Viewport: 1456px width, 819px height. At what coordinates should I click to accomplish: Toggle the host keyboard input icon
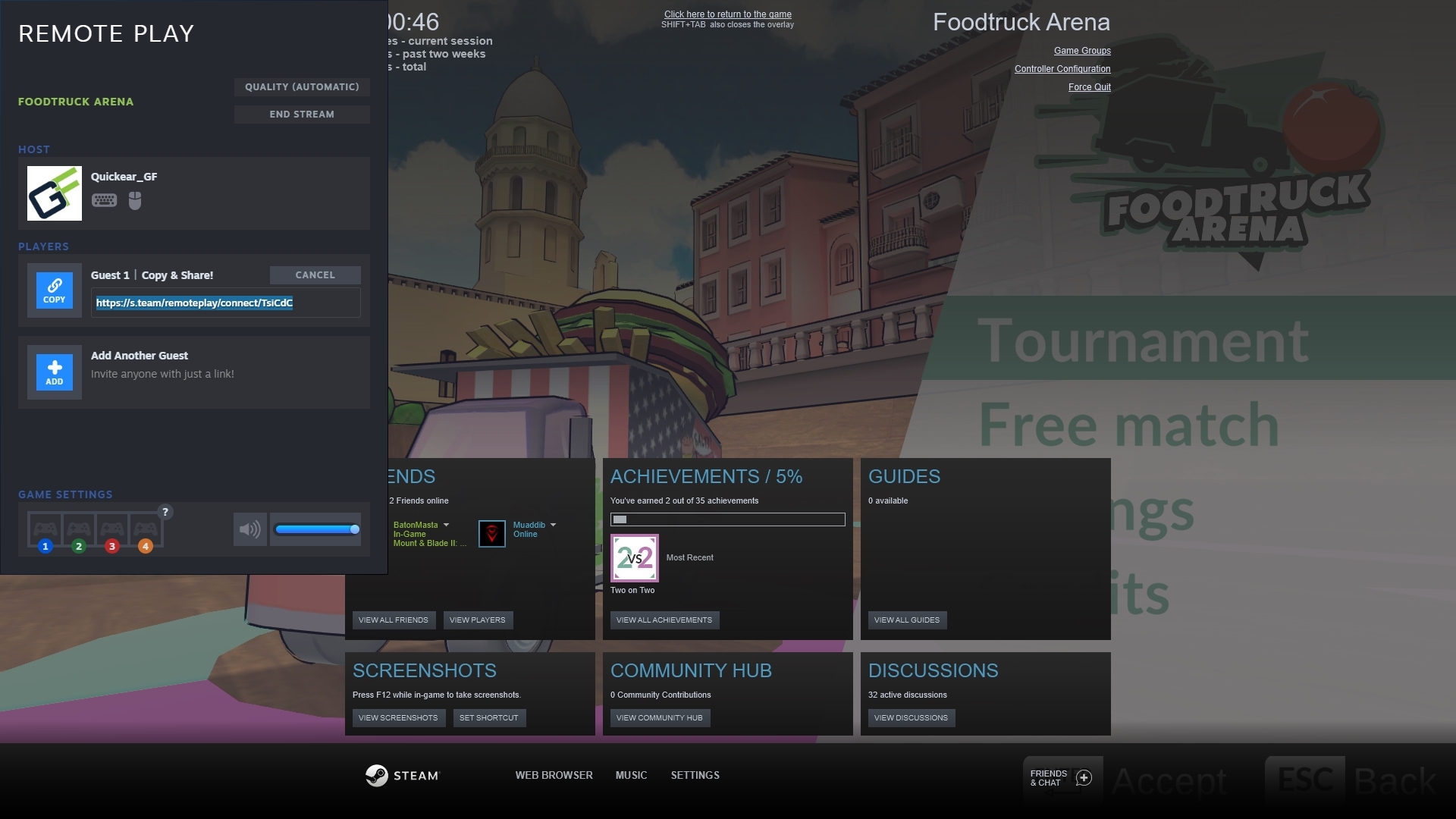(x=105, y=200)
